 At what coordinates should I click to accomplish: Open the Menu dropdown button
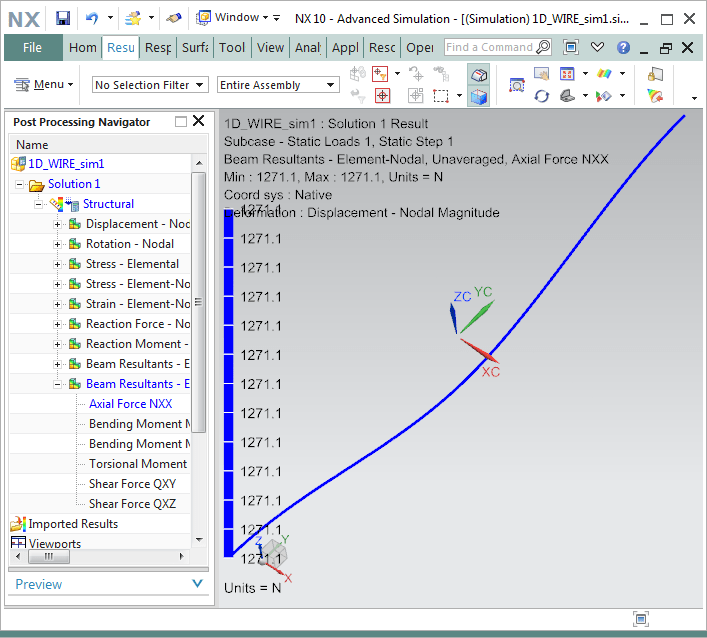coord(44,84)
